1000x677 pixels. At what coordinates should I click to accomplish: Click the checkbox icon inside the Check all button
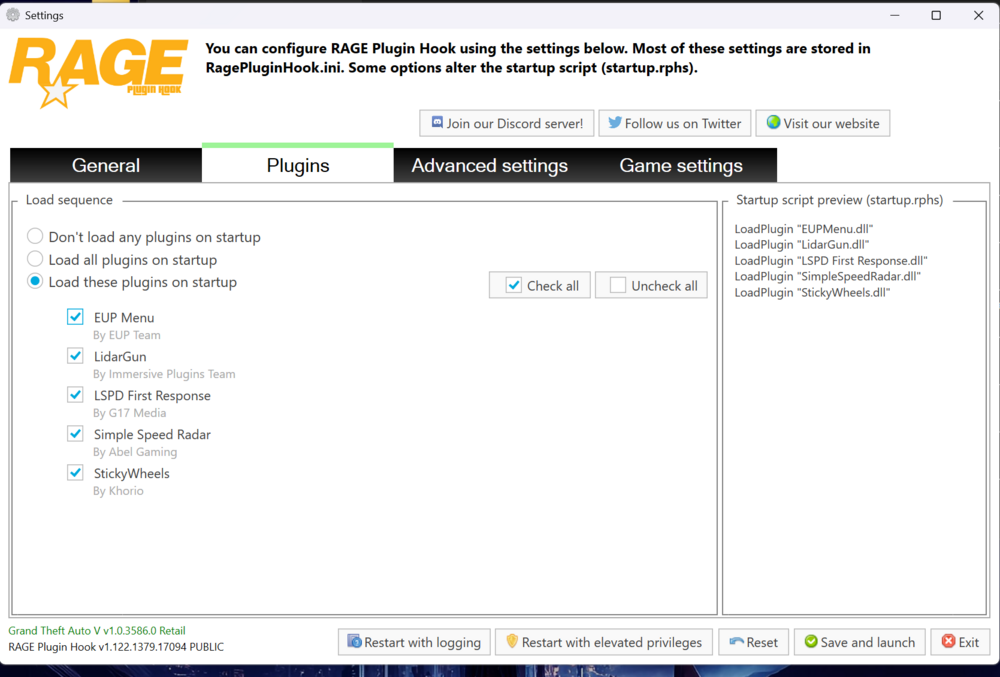[513, 285]
